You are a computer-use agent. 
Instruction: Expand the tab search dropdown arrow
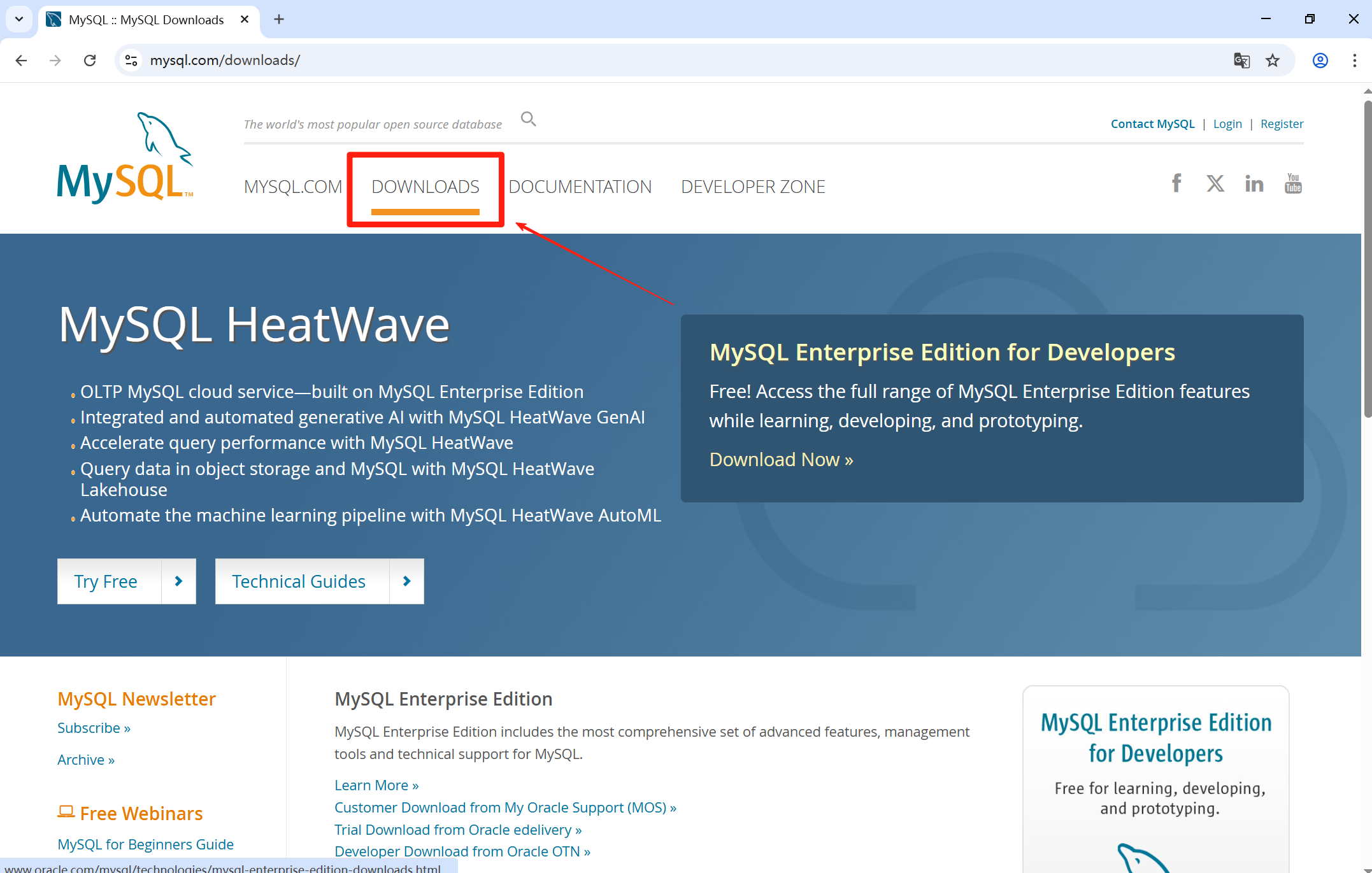tap(19, 19)
